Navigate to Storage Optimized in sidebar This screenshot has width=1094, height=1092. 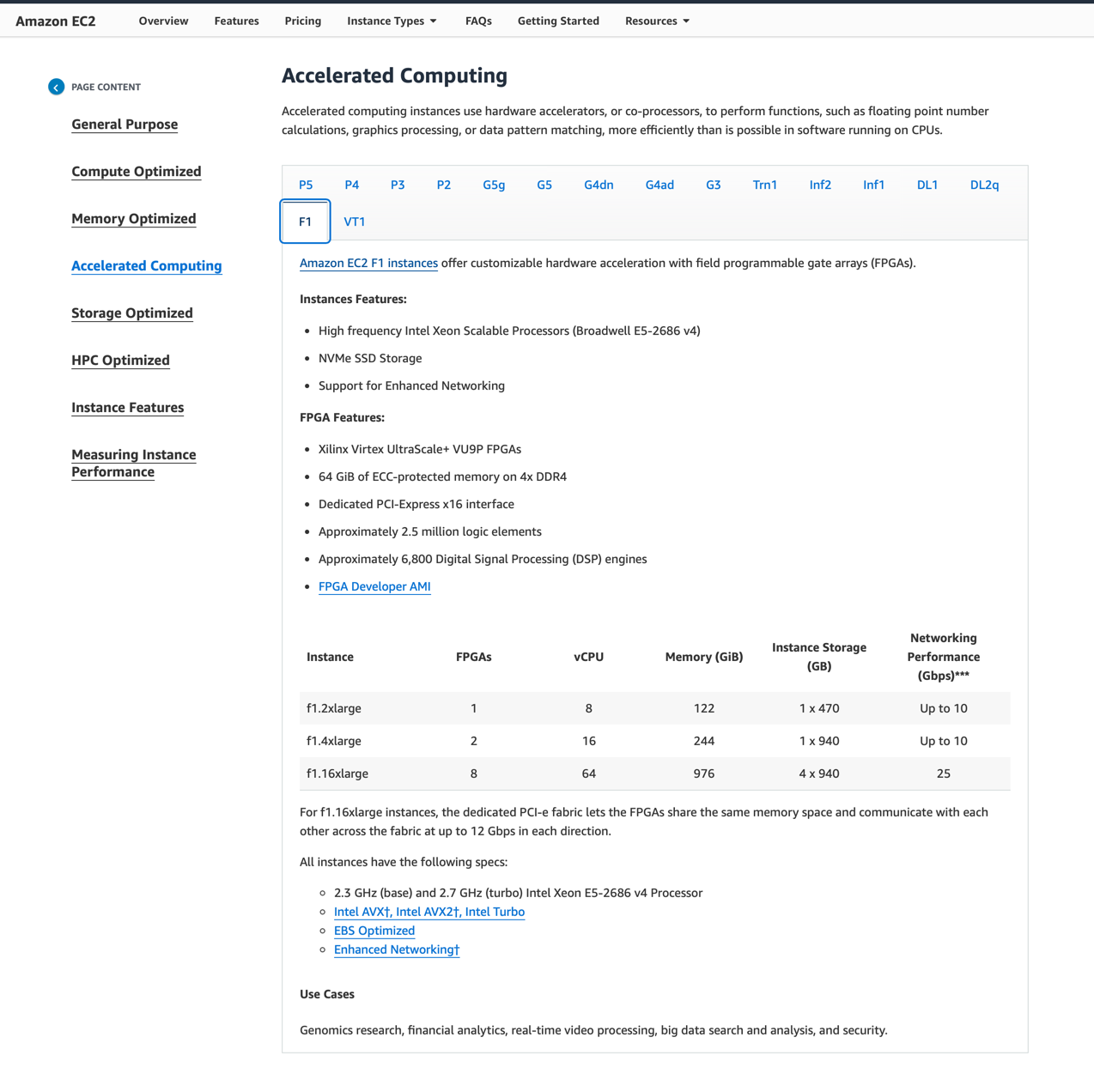coord(132,313)
